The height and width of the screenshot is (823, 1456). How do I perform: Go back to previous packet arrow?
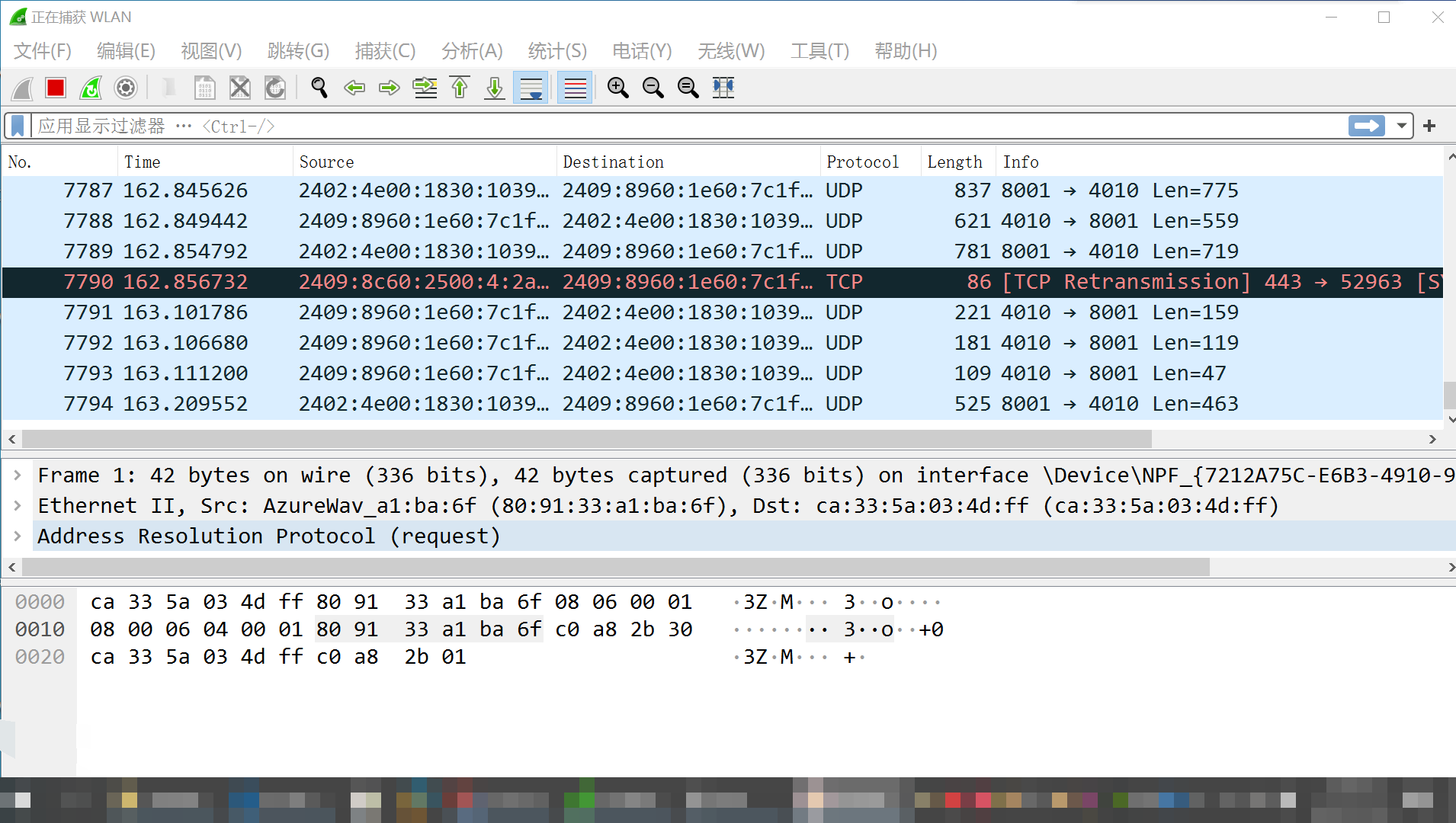(x=354, y=88)
